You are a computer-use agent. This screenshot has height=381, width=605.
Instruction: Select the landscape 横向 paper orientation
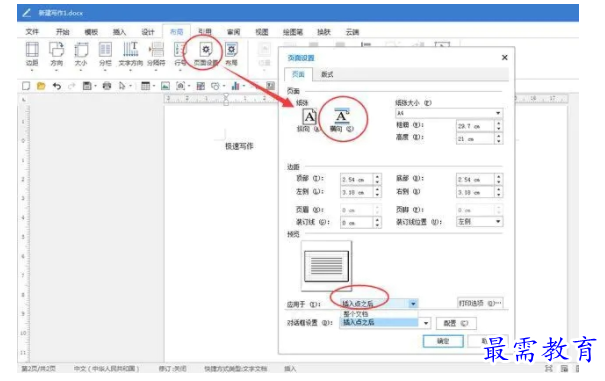(341, 120)
